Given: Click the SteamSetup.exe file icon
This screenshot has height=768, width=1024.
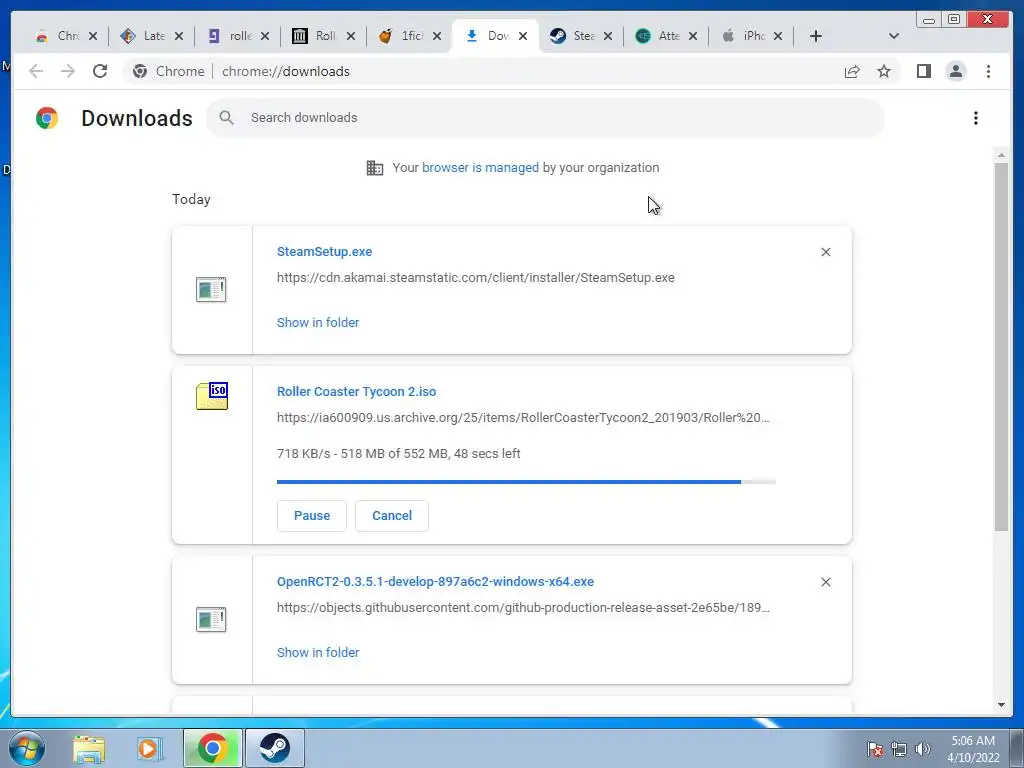Looking at the screenshot, I should [211, 289].
